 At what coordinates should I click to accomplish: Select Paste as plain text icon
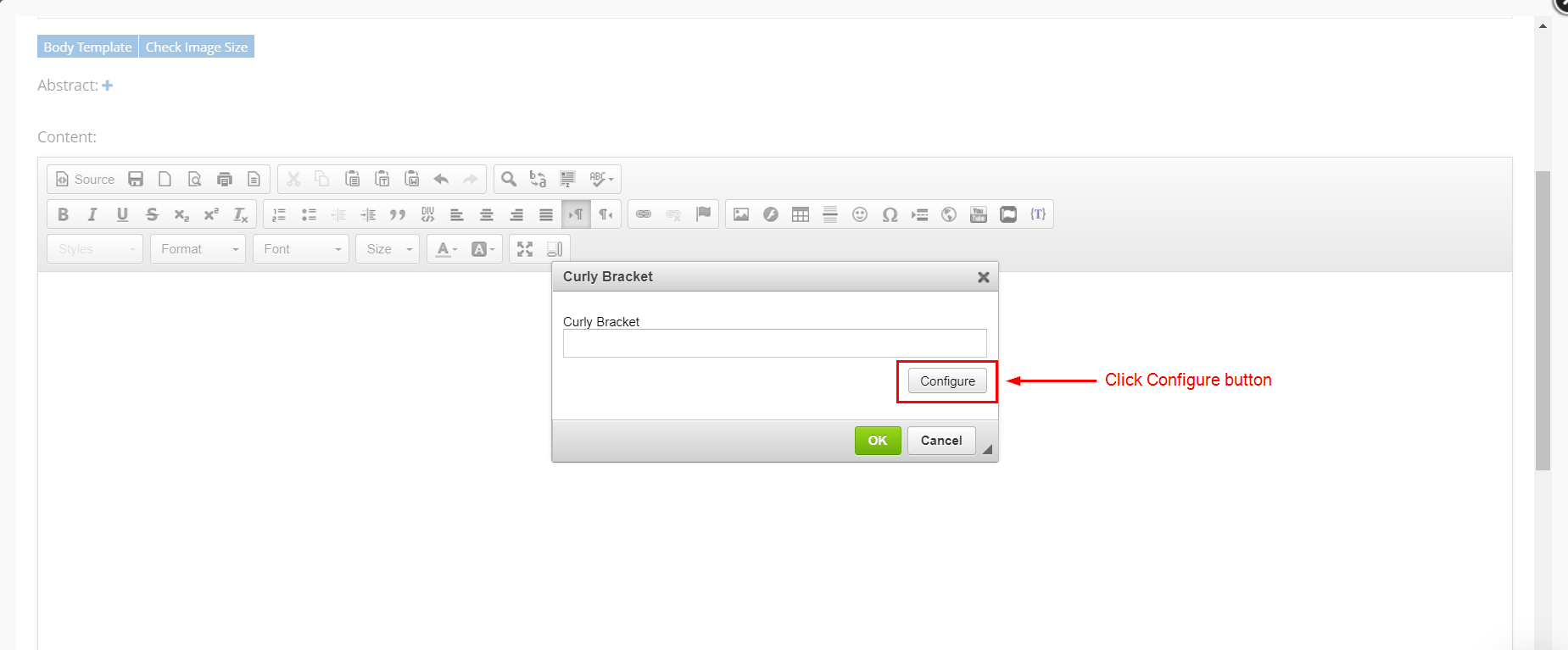382,180
